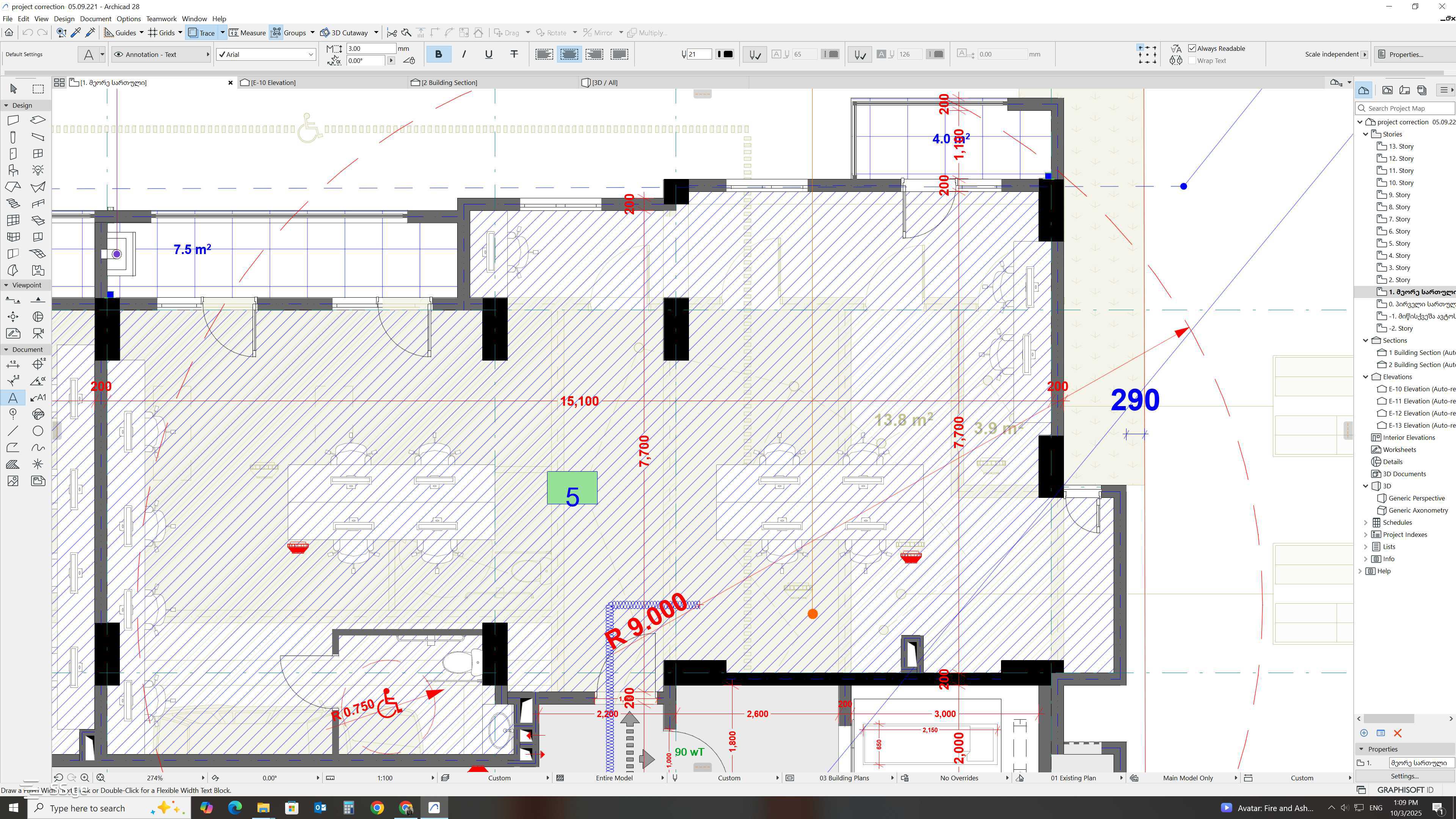The image size is (1456, 819).
Task: Collapse the Elevations tree node
Action: click(1365, 377)
